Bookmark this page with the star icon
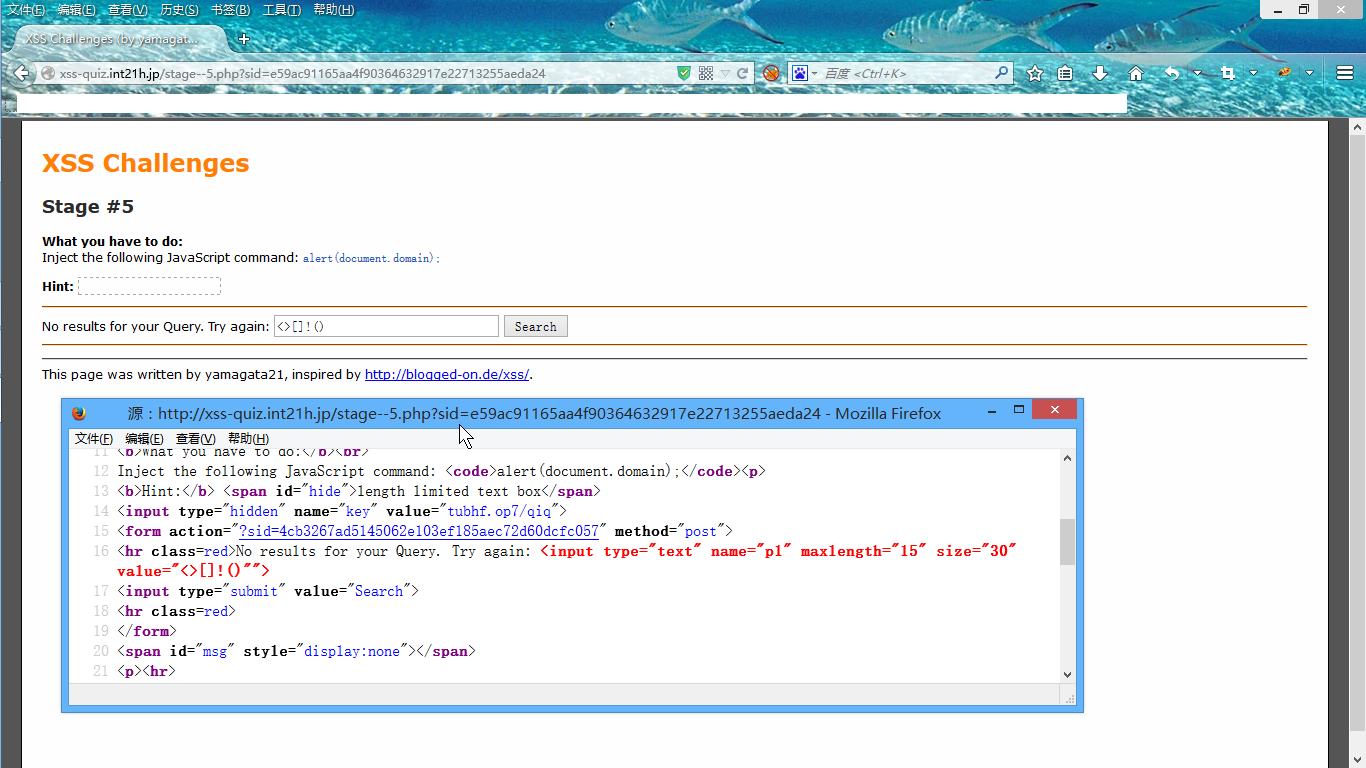Screen dimensions: 1366x768 (x=1035, y=73)
